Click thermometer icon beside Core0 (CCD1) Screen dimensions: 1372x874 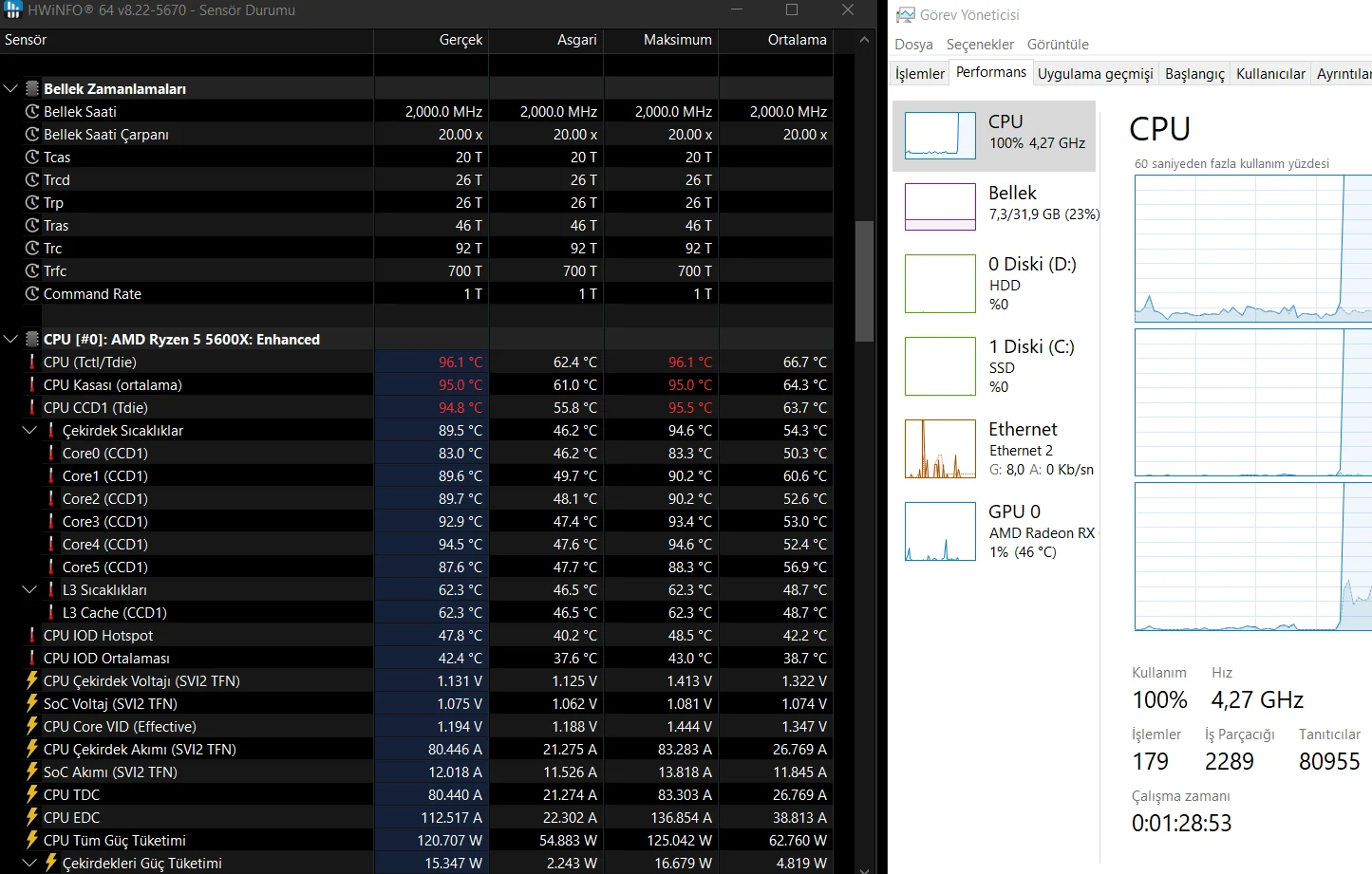pyautogui.click(x=50, y=454)
